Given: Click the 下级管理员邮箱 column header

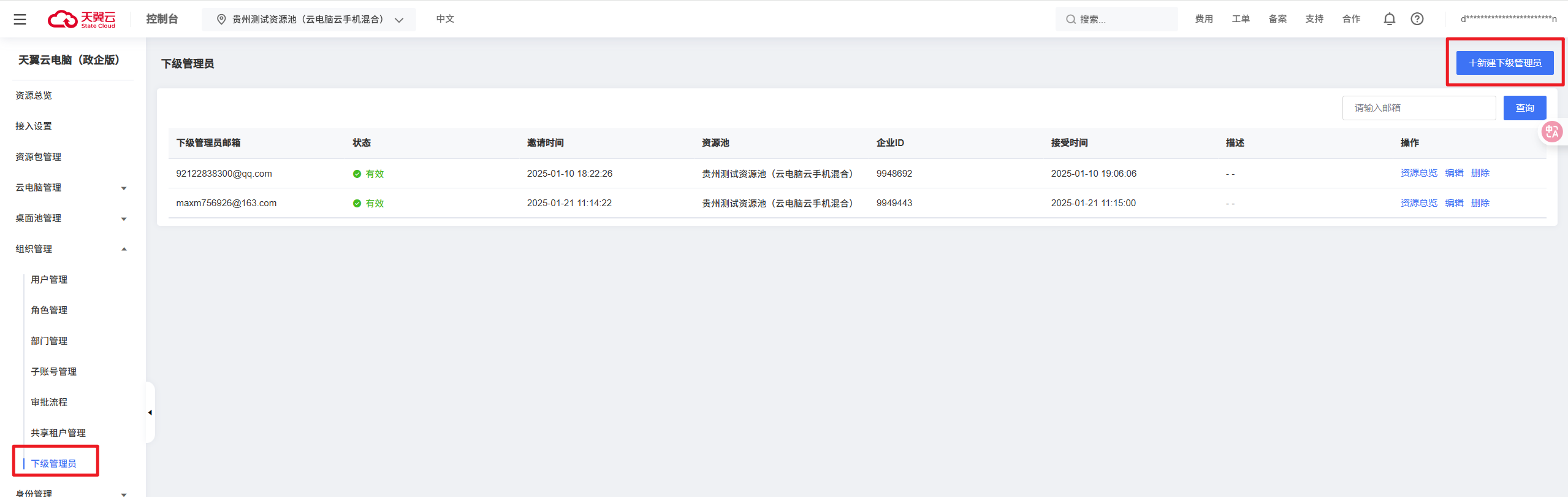Looking at the screenshot, I should coord(208,143).
